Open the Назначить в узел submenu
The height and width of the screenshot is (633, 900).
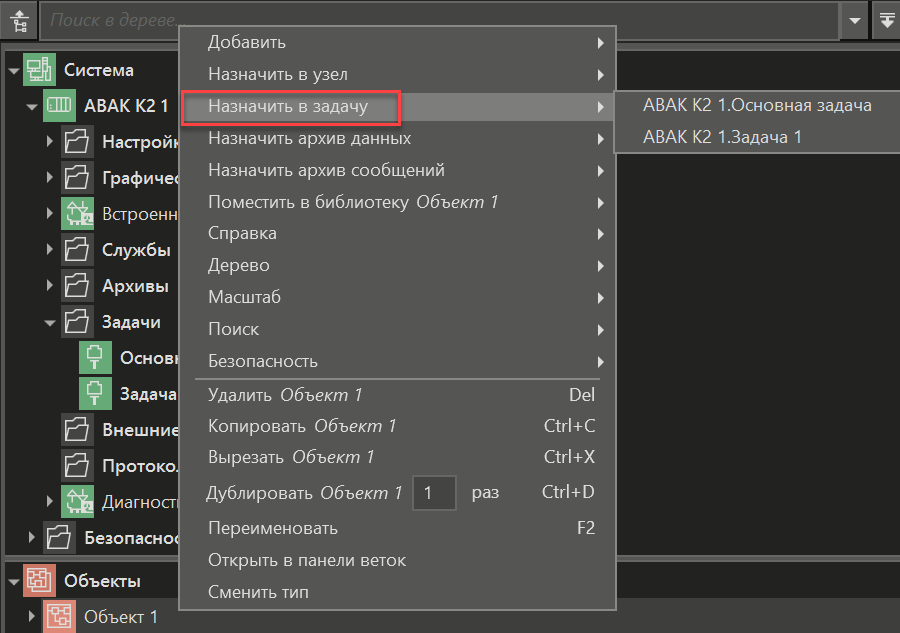(x=397, y=75)
